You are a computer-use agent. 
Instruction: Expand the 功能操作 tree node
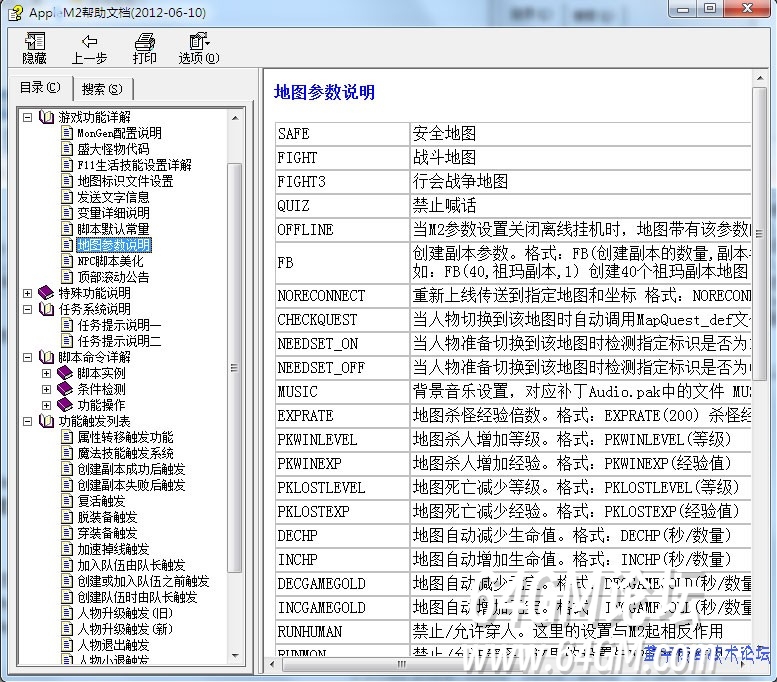[46, 405]
